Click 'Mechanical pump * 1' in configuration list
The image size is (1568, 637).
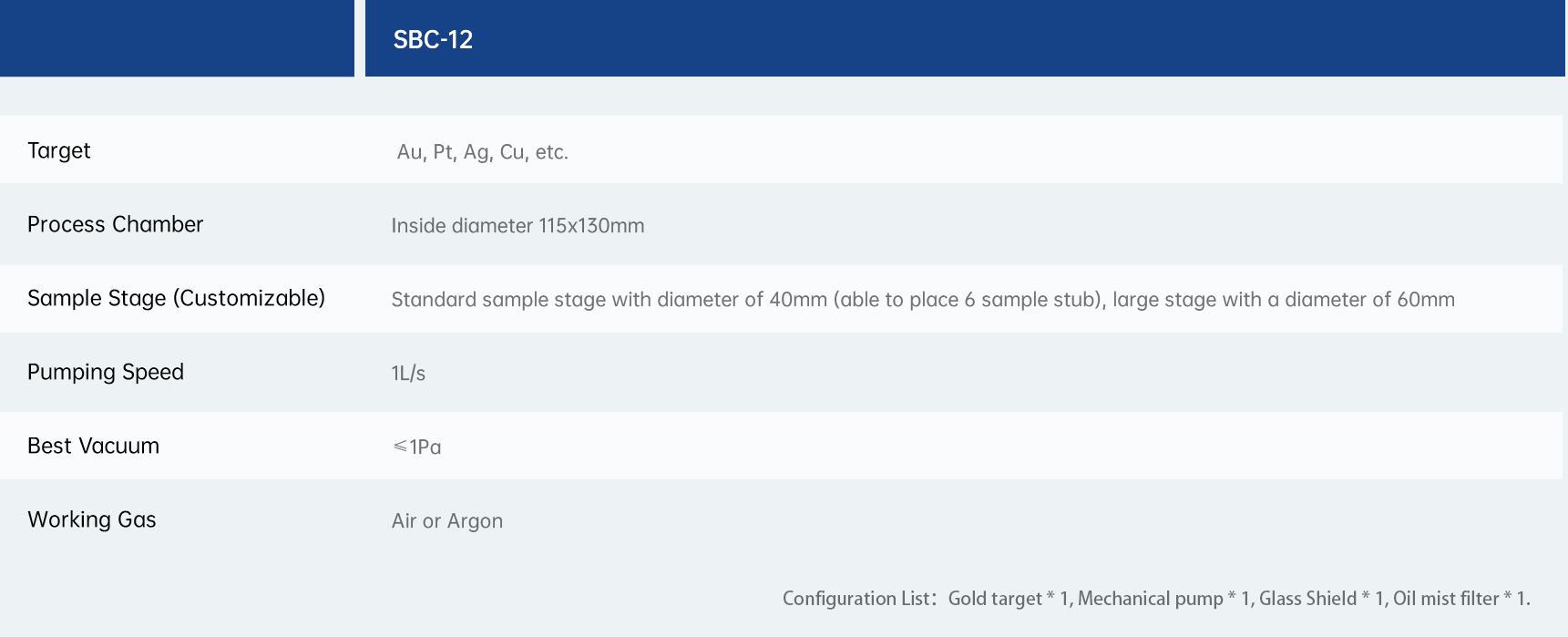coord(1164,599)
